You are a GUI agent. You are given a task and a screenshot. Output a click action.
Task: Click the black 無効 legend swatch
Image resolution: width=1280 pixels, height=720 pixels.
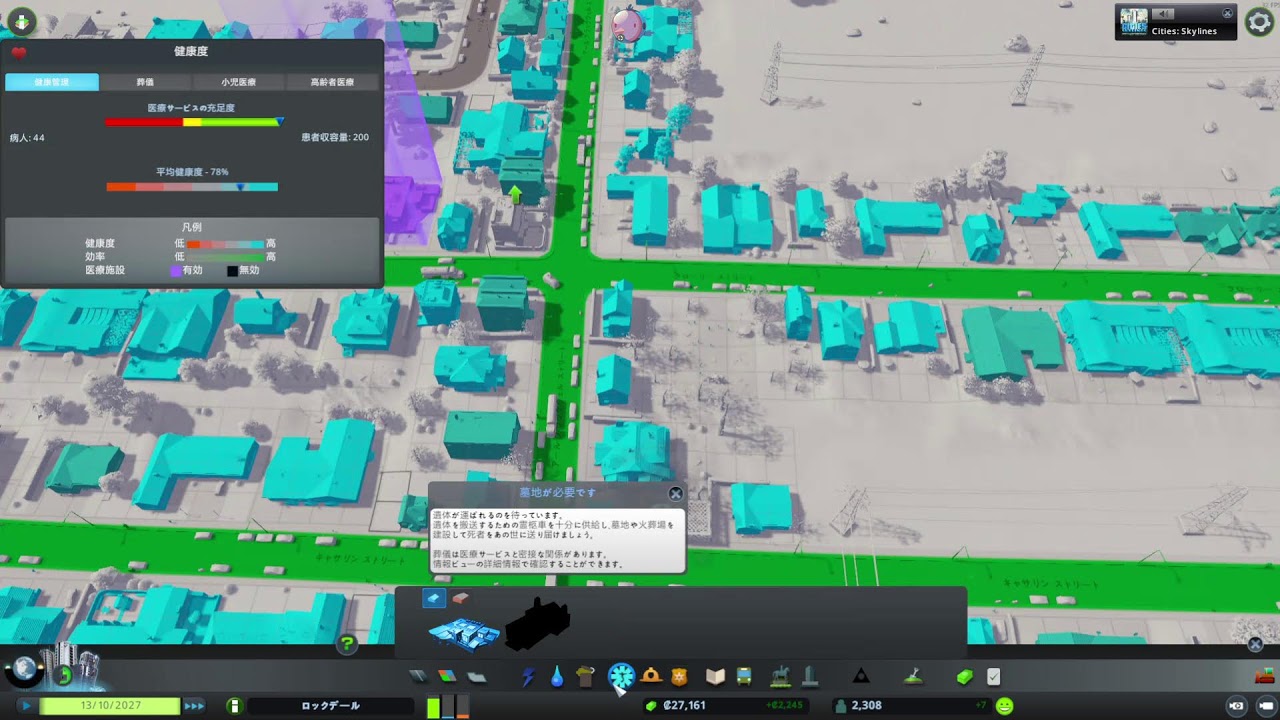point(232,270)
